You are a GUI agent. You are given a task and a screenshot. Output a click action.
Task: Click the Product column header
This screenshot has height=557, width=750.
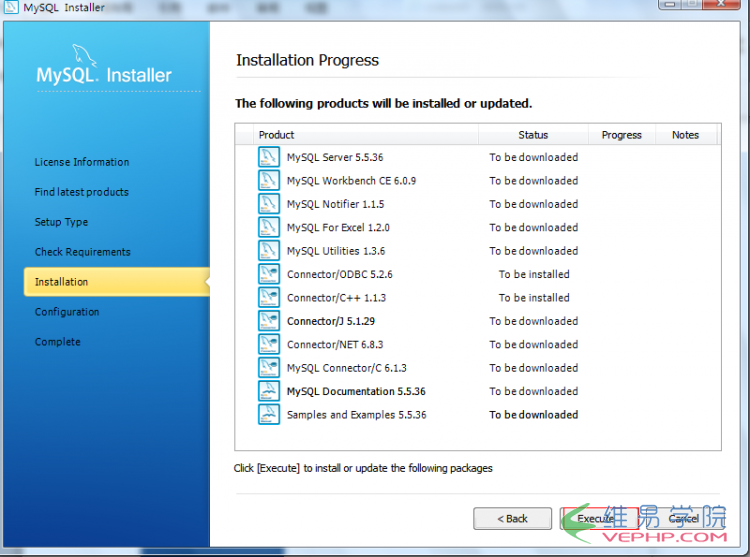(x=366, y=135)
